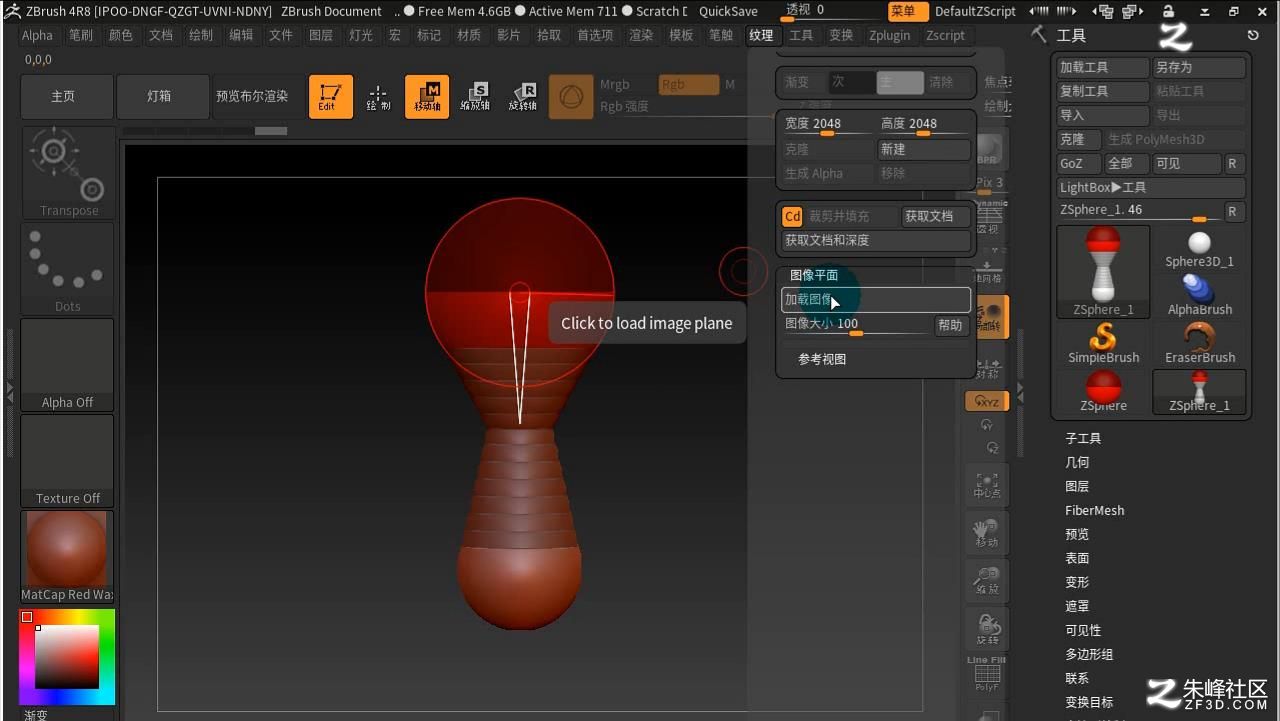Toggle the Edit mode button
Image resolution: width=1280 pixels, height=721 pixels.
coord(330,96)
